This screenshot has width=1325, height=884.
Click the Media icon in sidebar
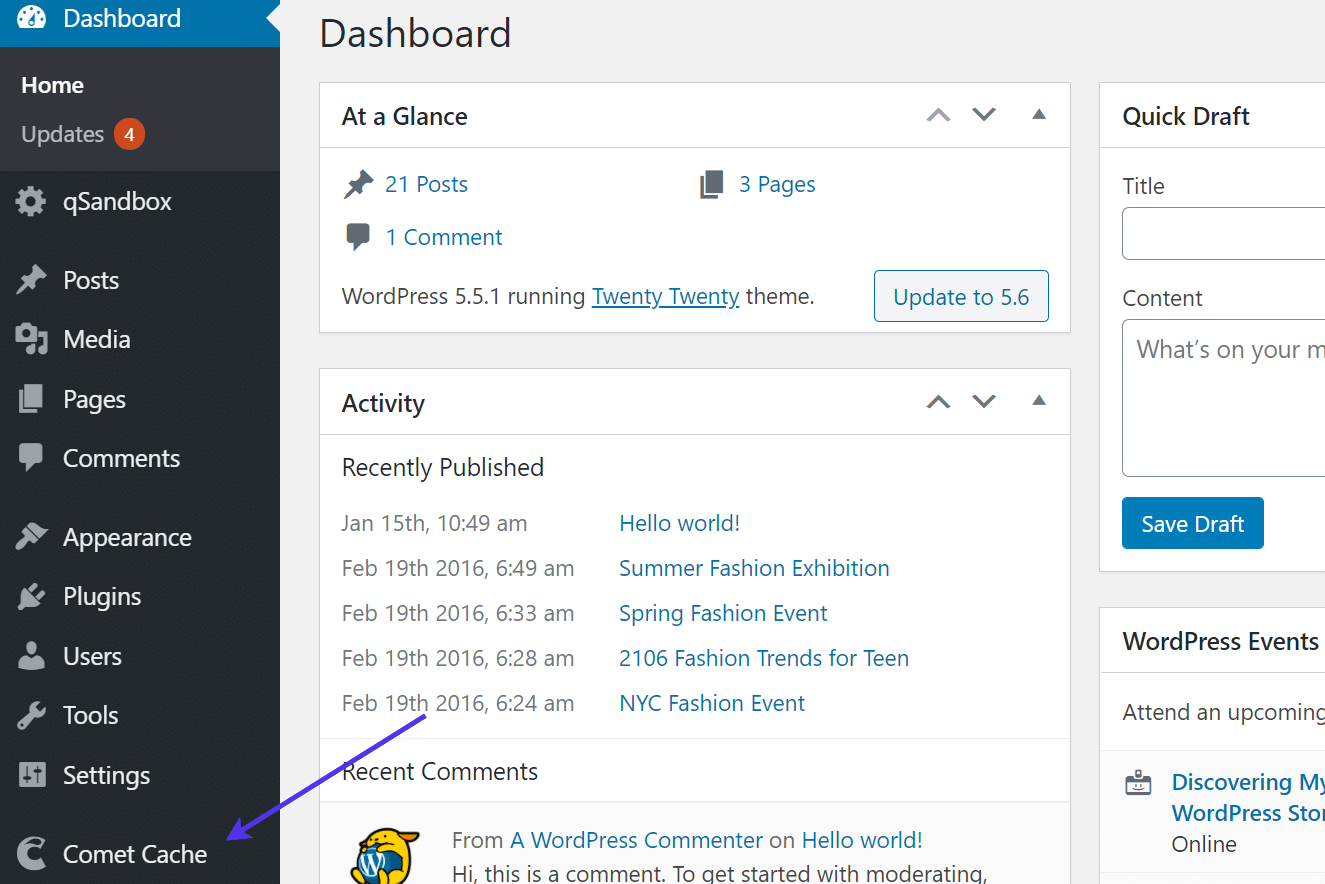pyautogui.click(x=31, y=340)
